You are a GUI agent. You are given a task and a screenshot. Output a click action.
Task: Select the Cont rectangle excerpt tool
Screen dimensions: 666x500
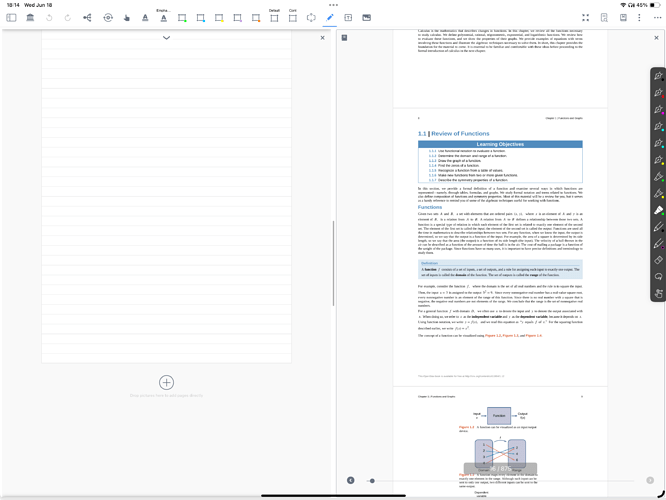coord(293,16)
